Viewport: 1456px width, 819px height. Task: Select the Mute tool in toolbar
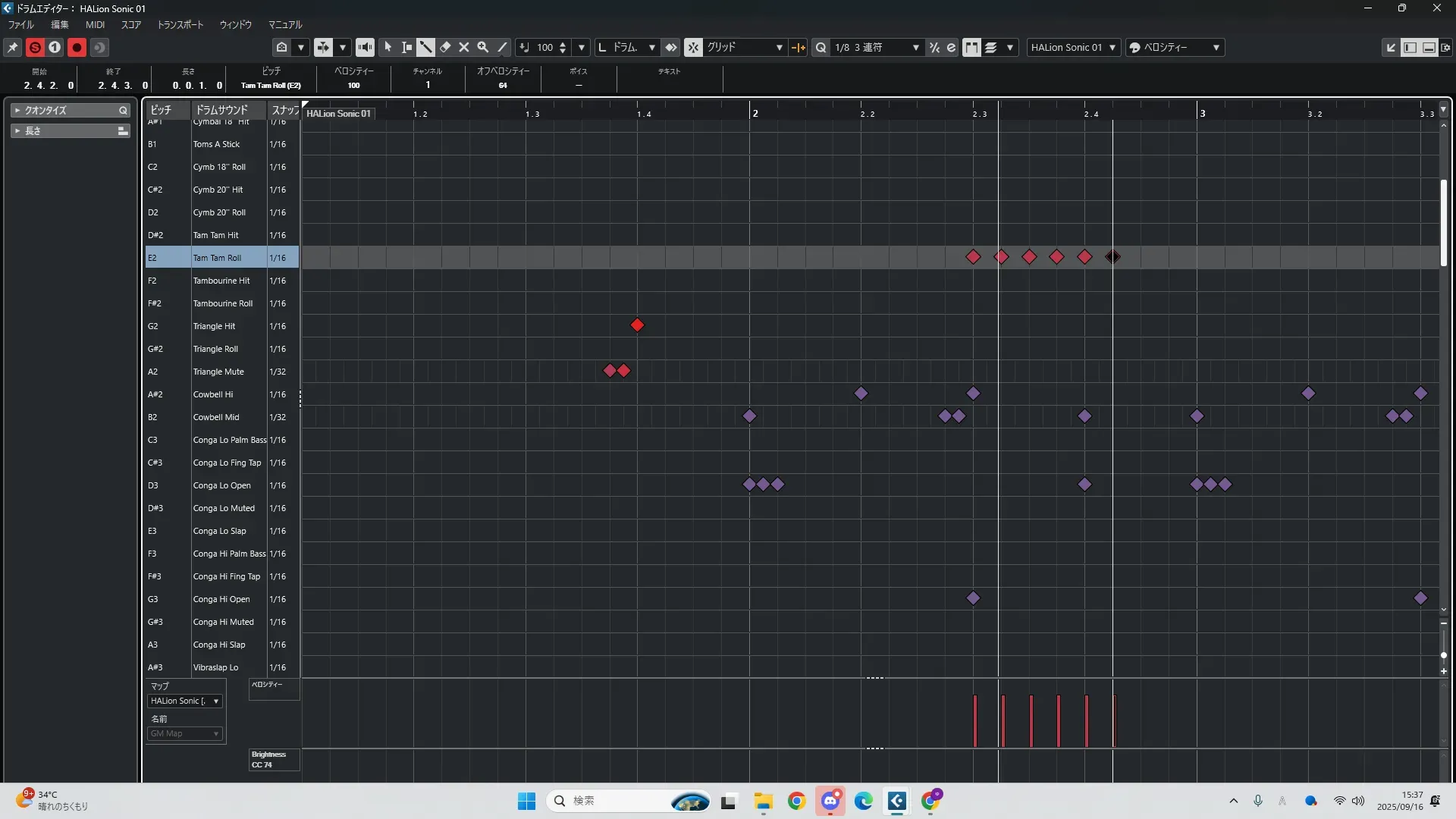(464, 48)
